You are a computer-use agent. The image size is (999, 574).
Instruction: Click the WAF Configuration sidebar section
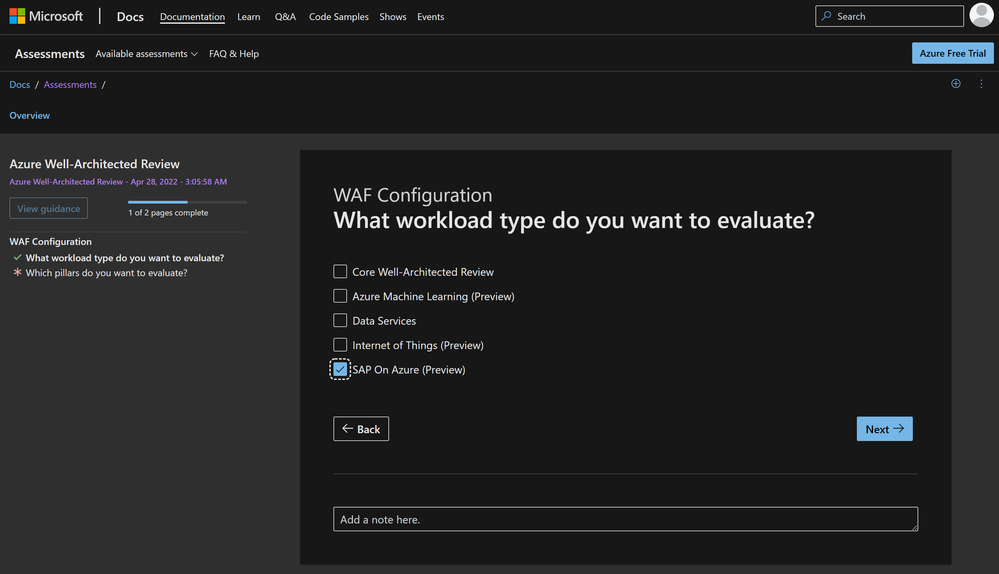[x=50, y=241]
